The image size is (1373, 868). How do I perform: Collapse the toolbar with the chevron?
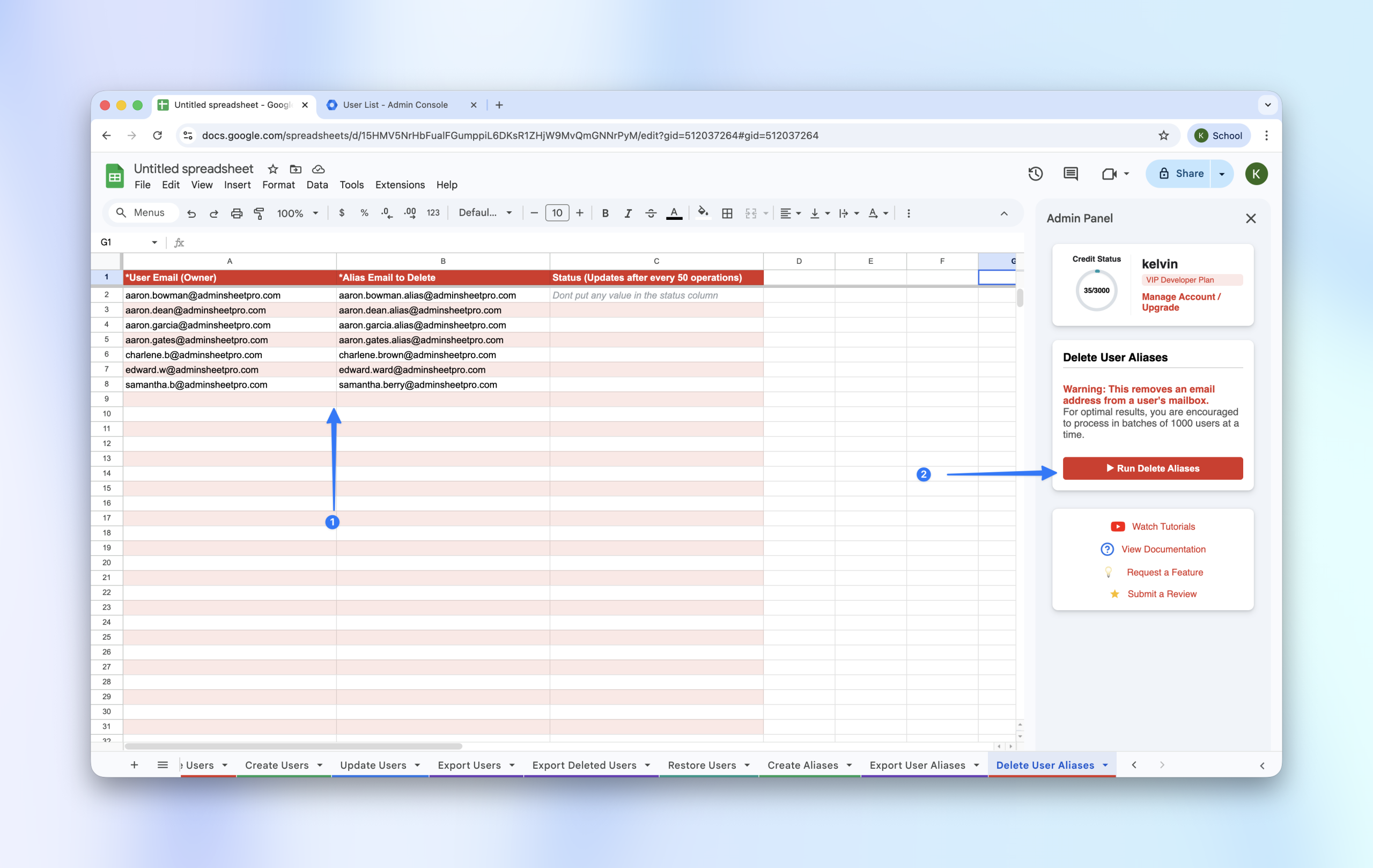[1004, 213]
